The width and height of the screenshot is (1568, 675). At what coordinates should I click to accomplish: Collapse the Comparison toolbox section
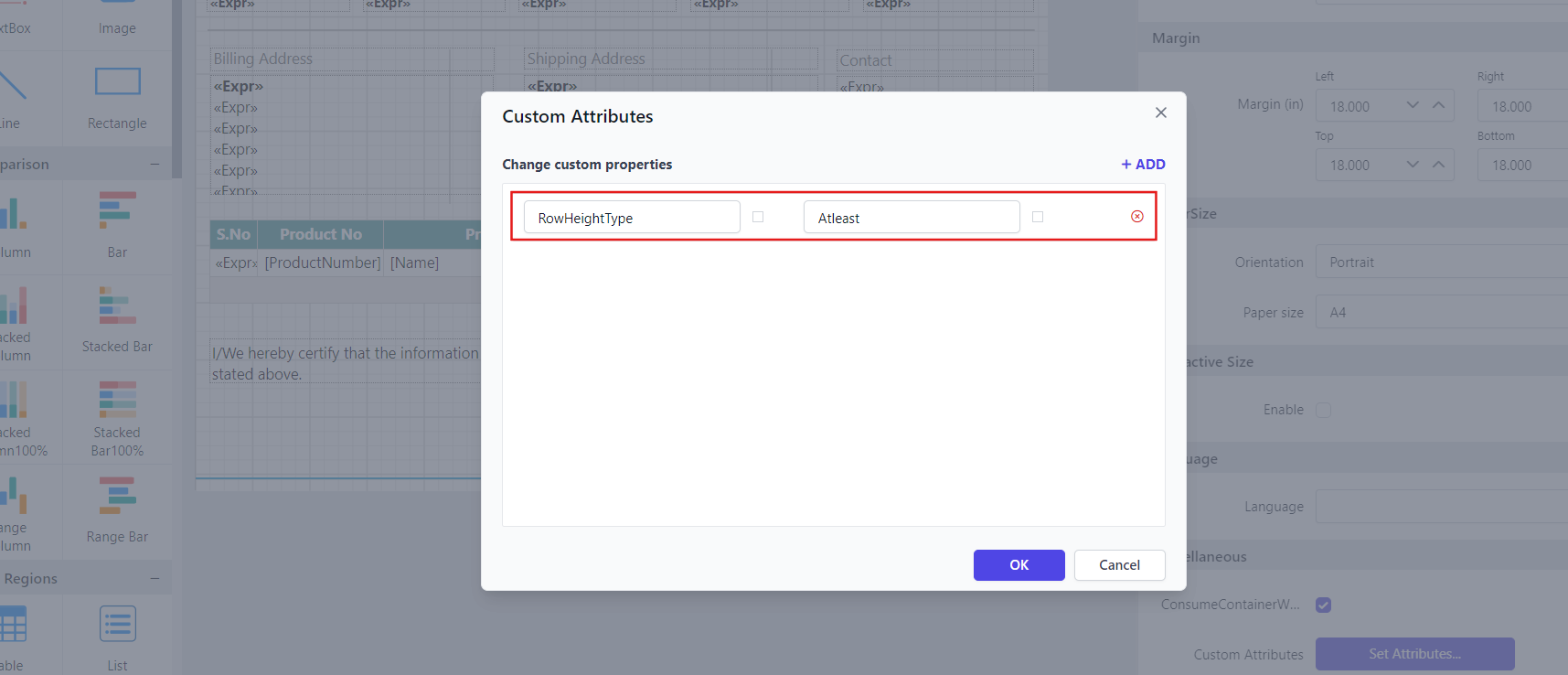coord(155,165)
